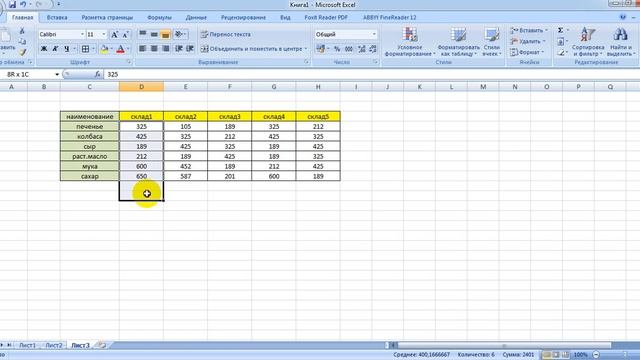
Task: Switch to the Данные tab
Action: [196, 18]
